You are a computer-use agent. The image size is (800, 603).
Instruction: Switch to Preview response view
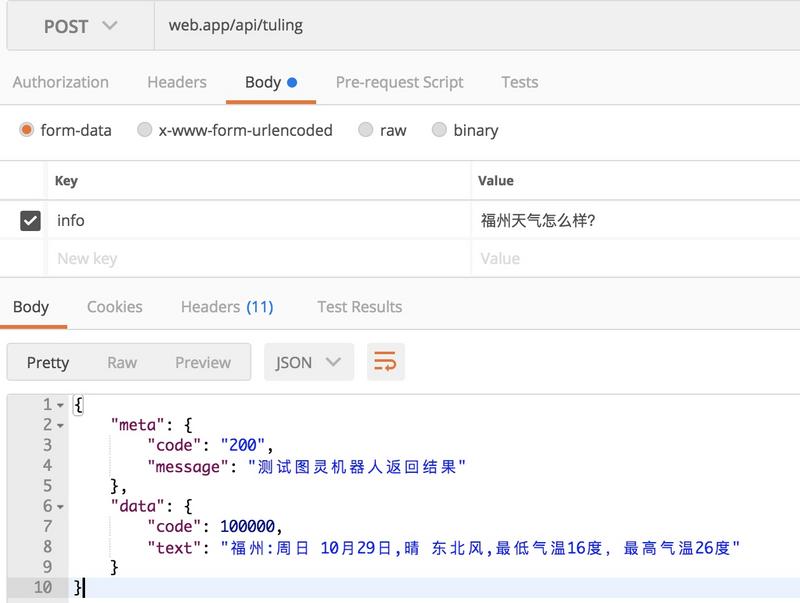(203, 362)
